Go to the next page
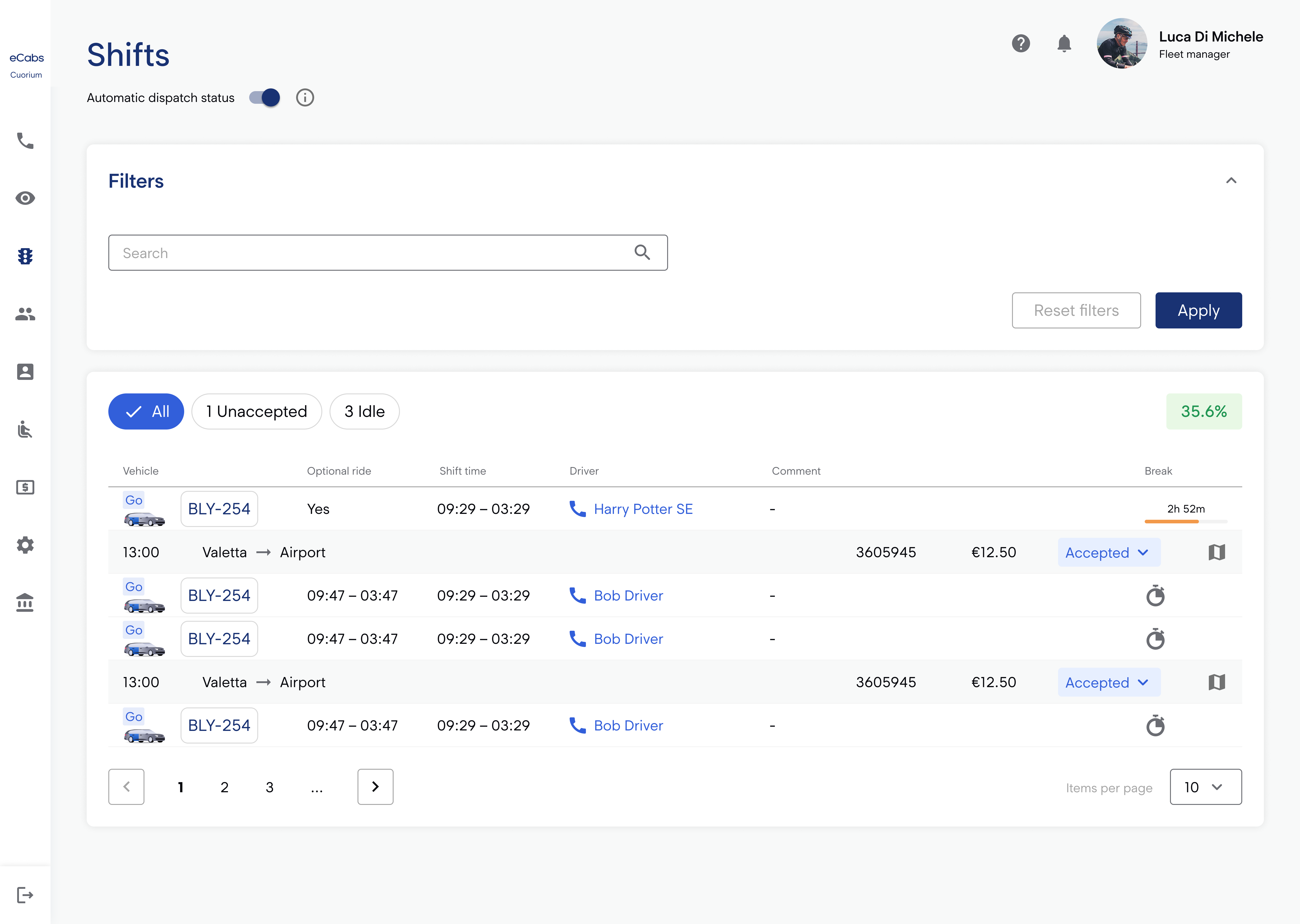This screenshot has height=924, width=1300. click(376, 787)
